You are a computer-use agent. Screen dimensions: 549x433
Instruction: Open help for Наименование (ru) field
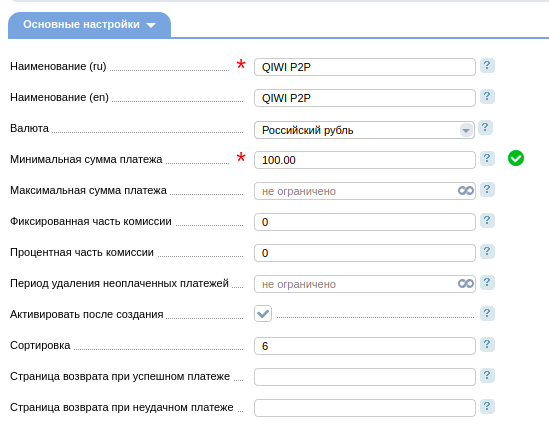[487, 65]
